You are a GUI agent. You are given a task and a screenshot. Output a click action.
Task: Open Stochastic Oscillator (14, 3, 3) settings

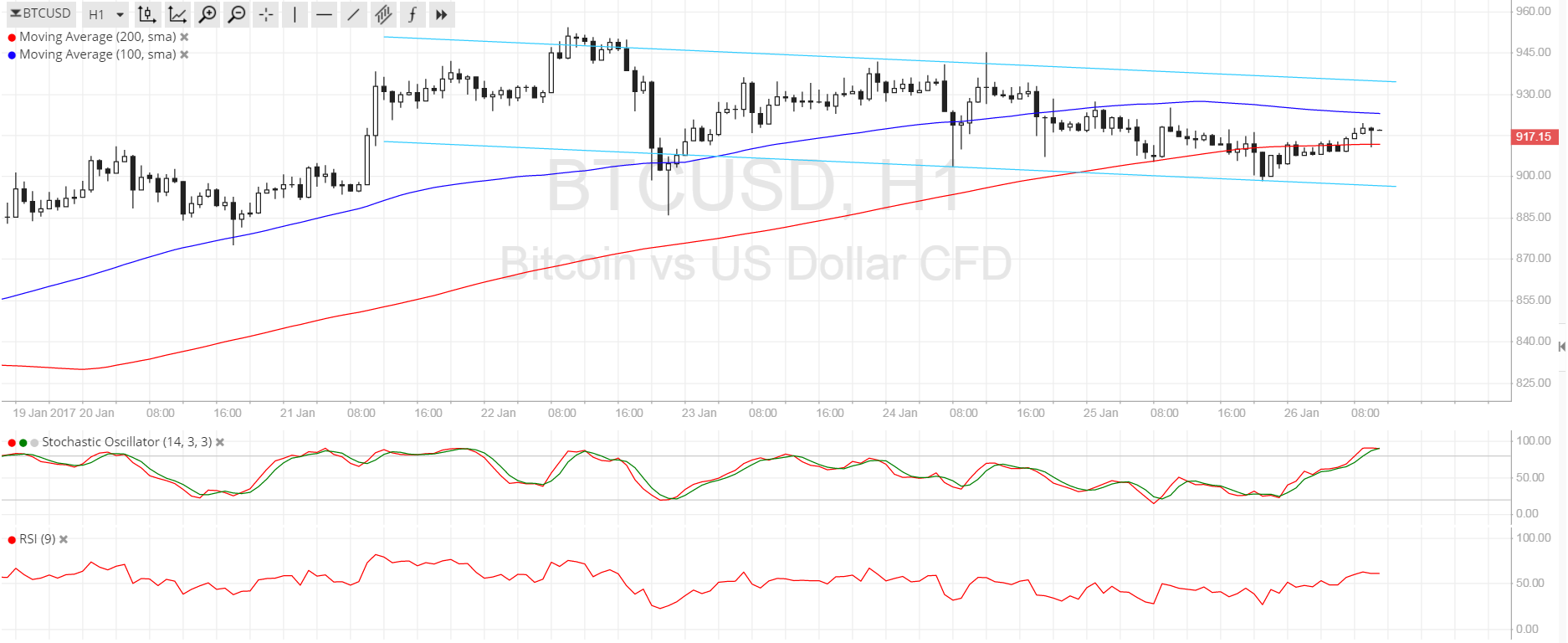coord(126,442)
